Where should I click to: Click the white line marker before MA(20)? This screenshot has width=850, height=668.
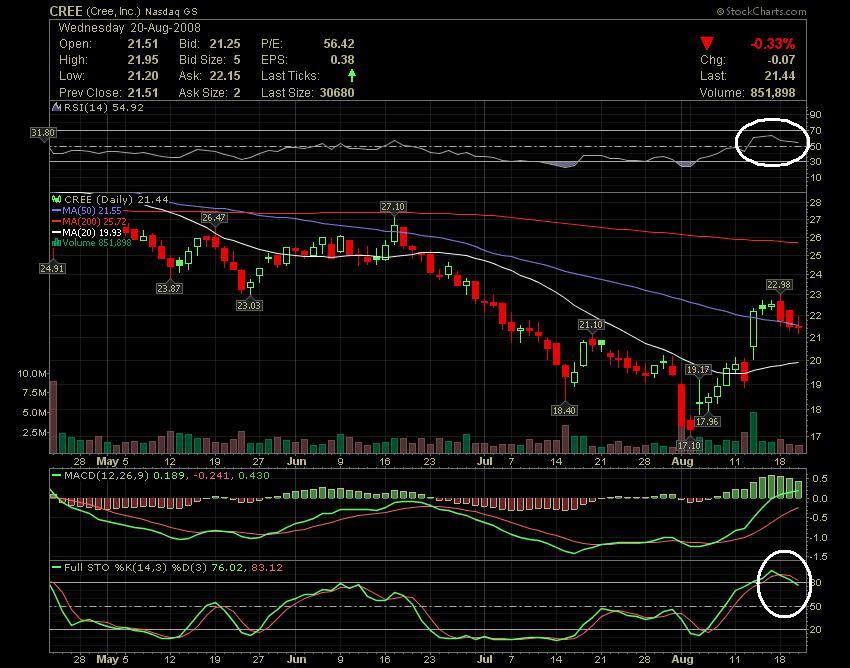click(x=56, y=232)
